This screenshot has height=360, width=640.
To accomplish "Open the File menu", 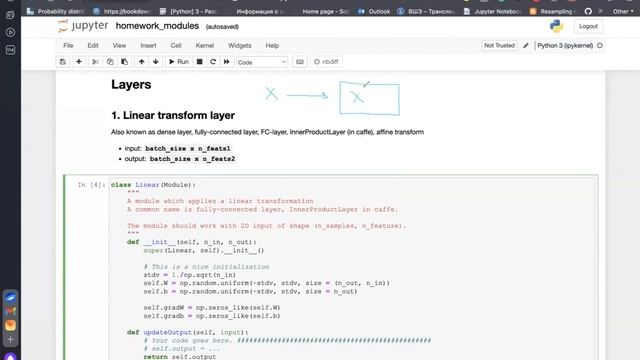I will 68,45.
